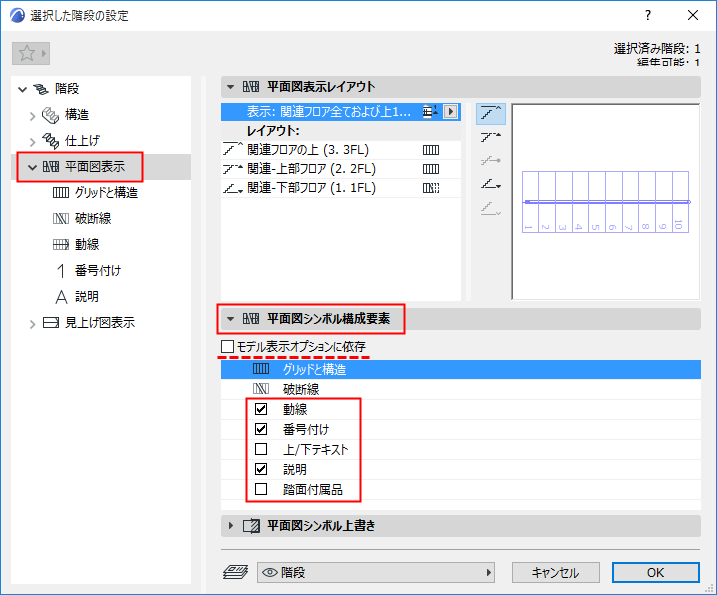Uncheck the 動線 checkbox
717x595 pixels.
(261, 409)
